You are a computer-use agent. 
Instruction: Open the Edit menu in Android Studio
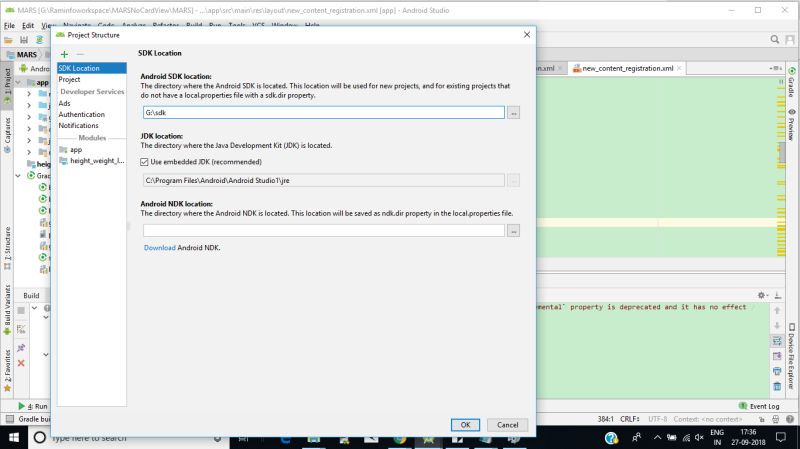(x=28, y=26)
